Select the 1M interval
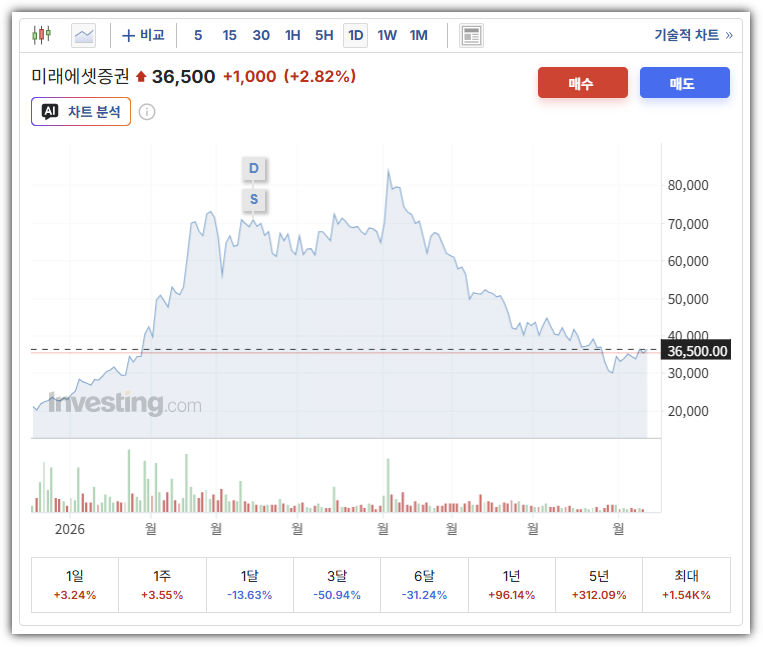 click(418, 36)
